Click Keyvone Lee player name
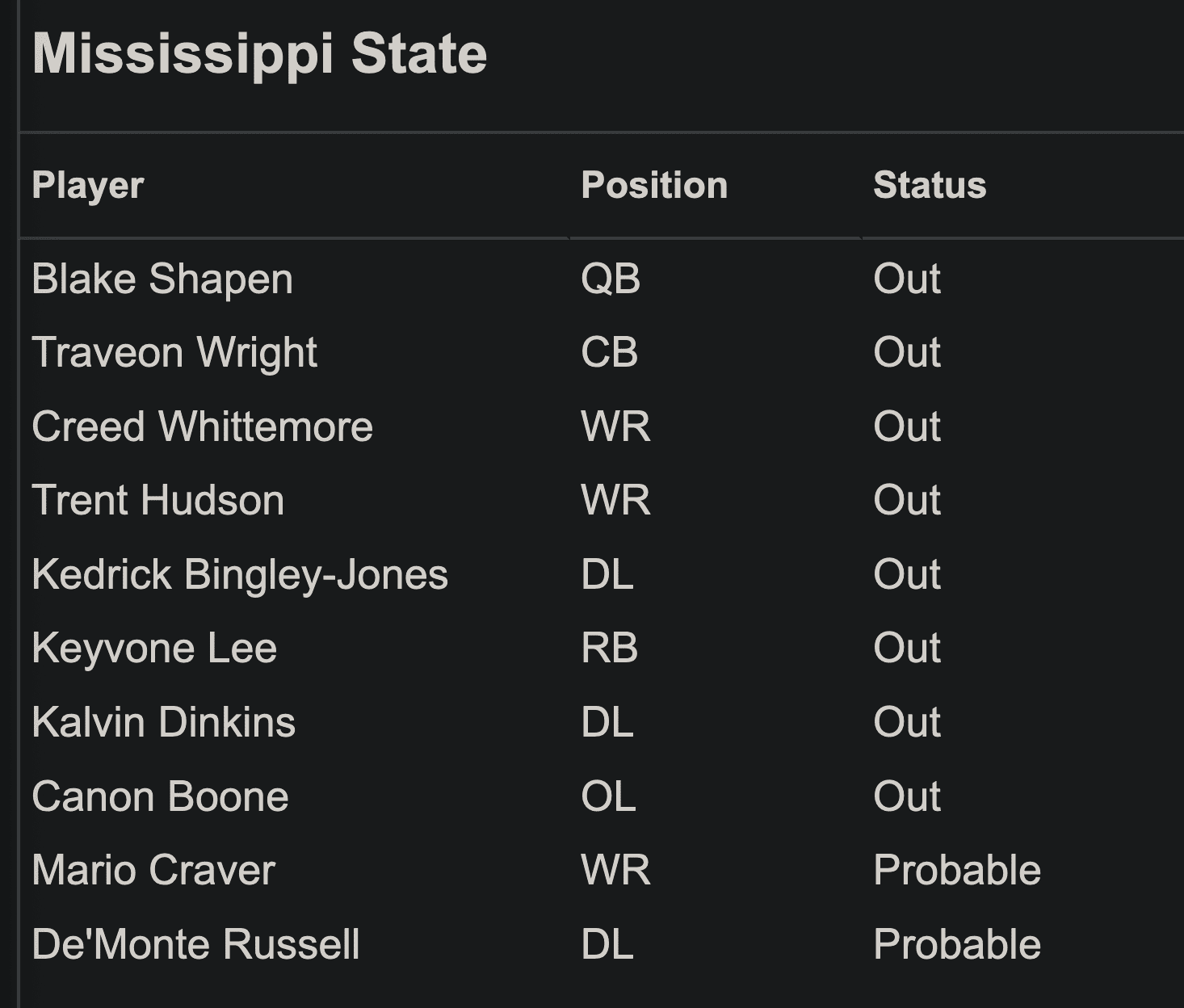Image resolution: width=1184 pixels, height=1008 pixels. point(154,649)
